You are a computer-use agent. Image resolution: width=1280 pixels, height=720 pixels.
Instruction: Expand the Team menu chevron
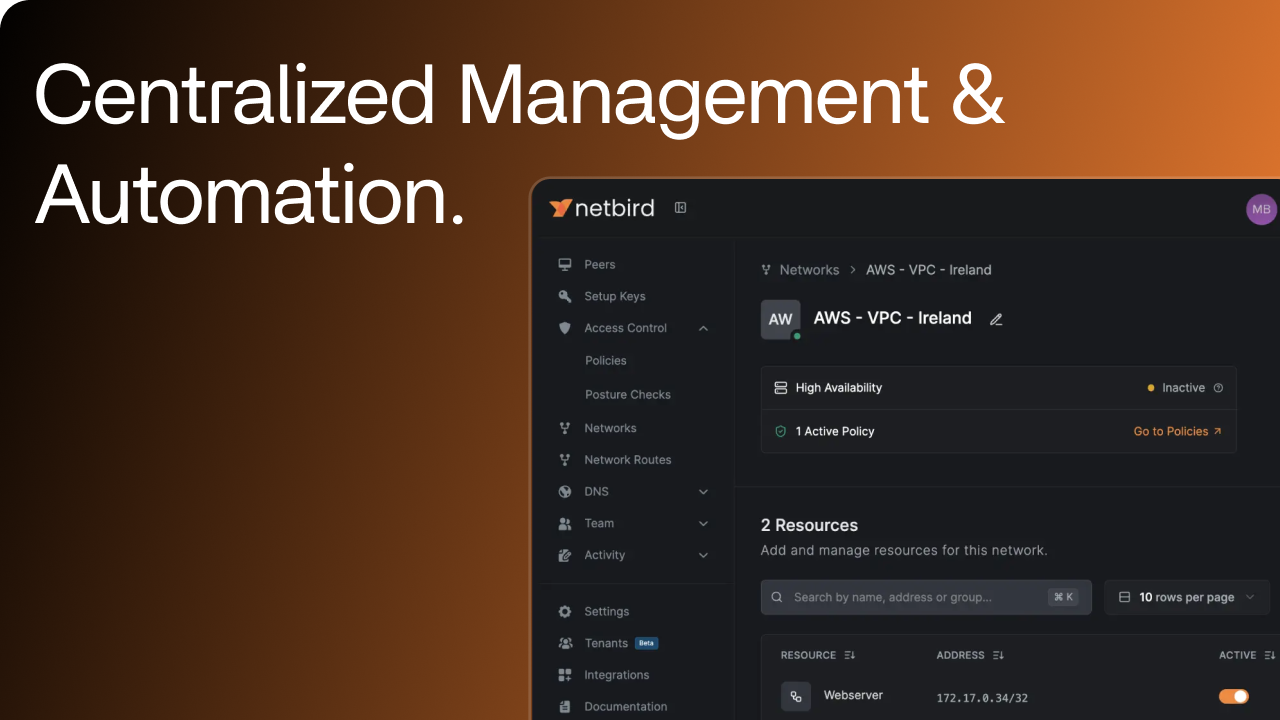[703, 524]
